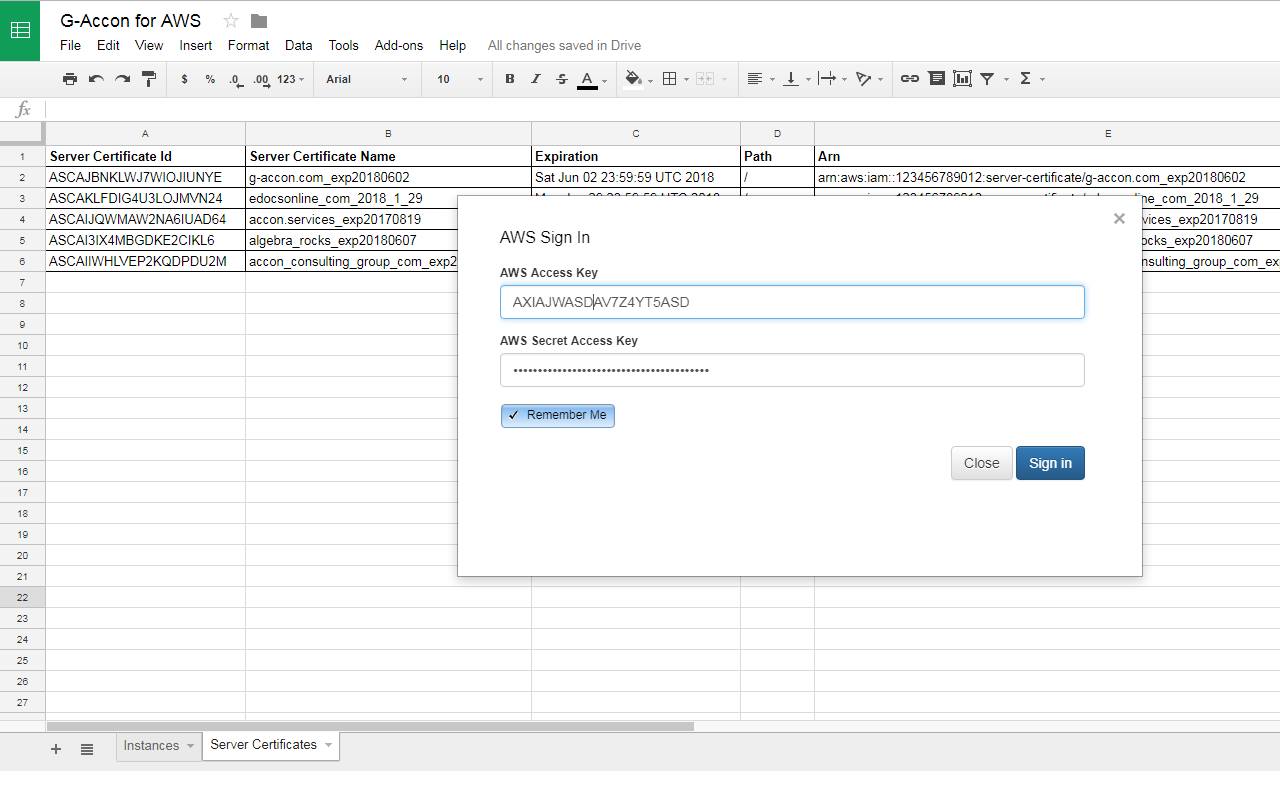Select the Server Certificate Id header cell

coord(145,156)
